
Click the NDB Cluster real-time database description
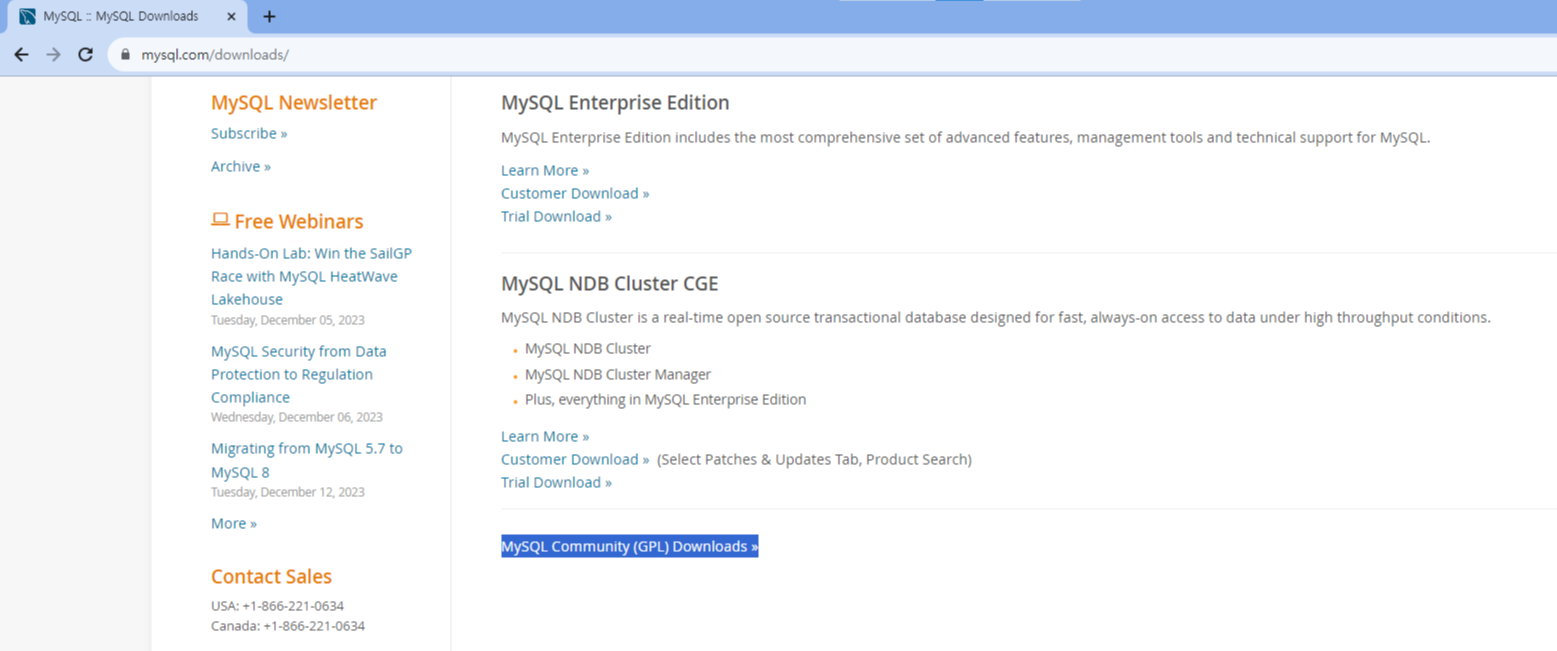click(x=996, y=317)
